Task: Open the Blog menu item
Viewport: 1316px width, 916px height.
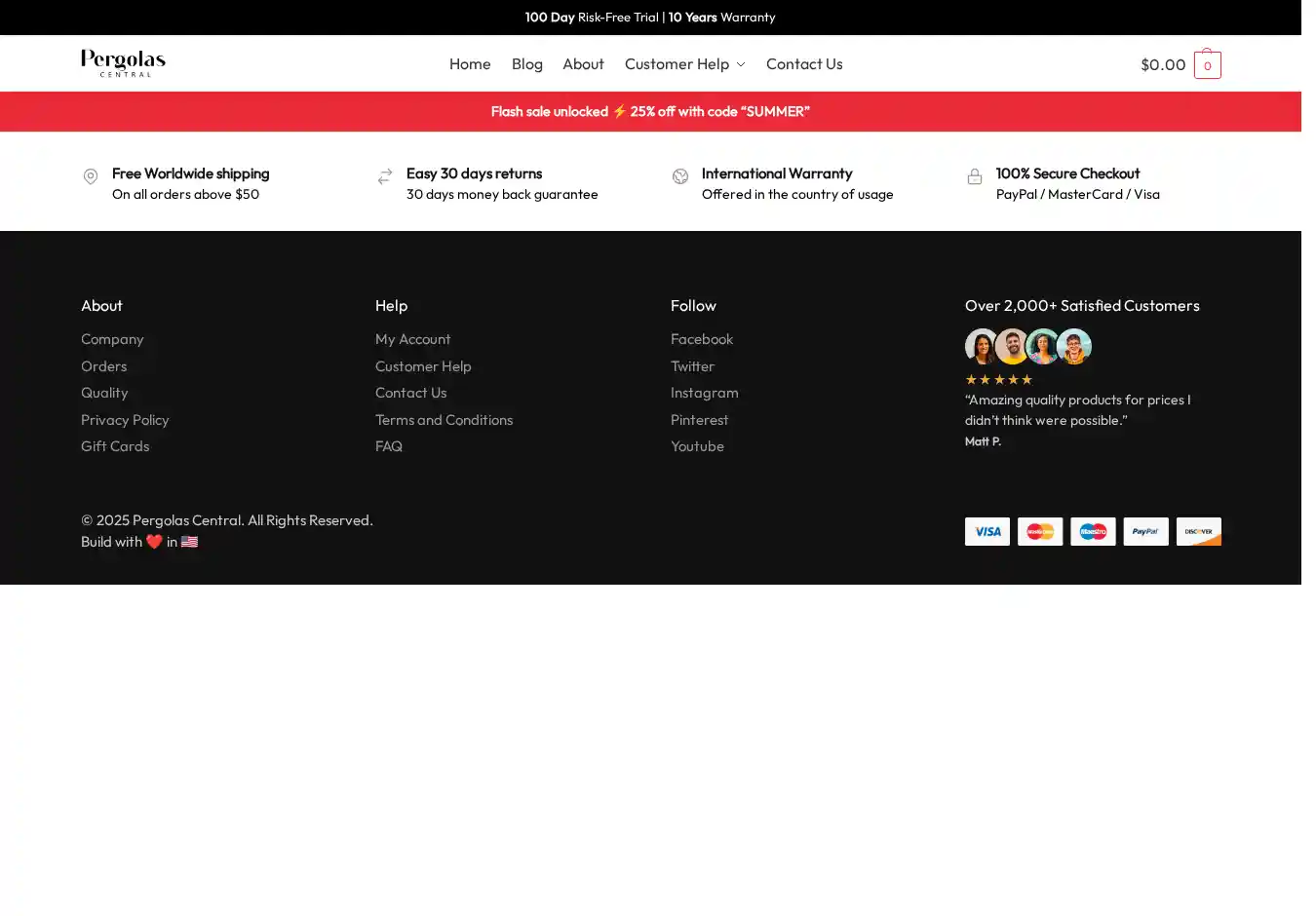Action: 526,64
